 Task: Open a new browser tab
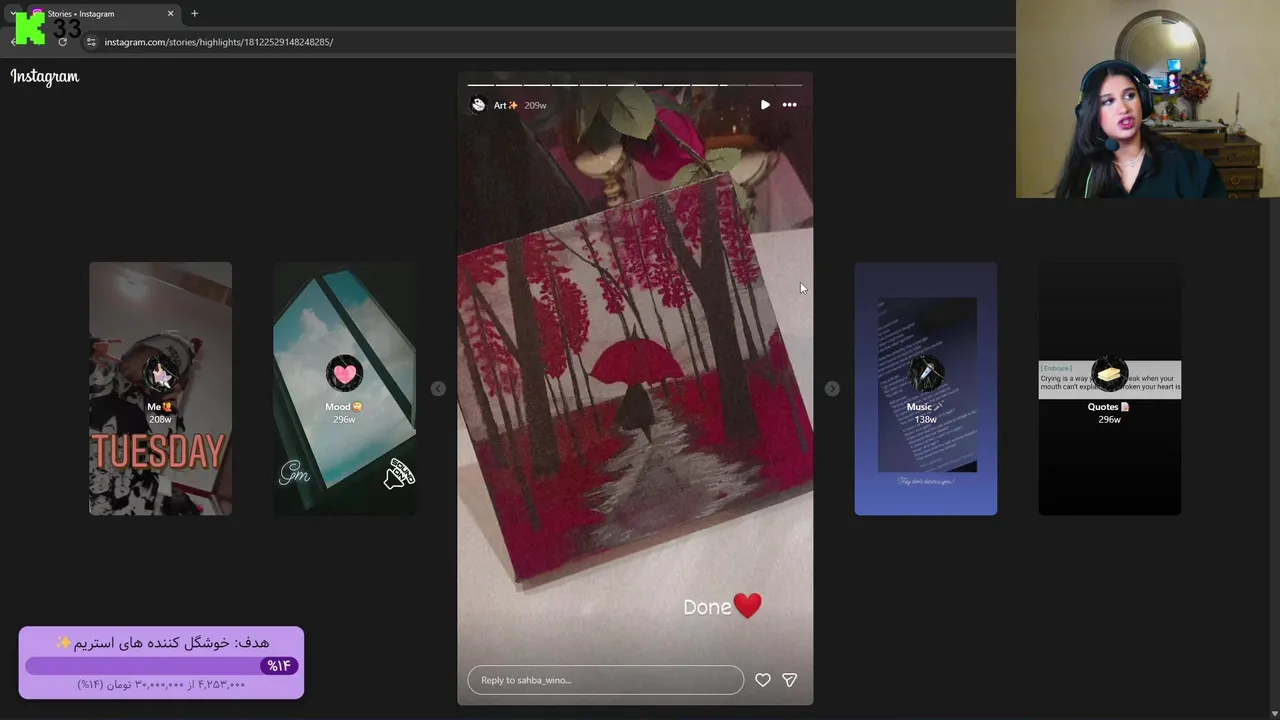tap(194, 14)
